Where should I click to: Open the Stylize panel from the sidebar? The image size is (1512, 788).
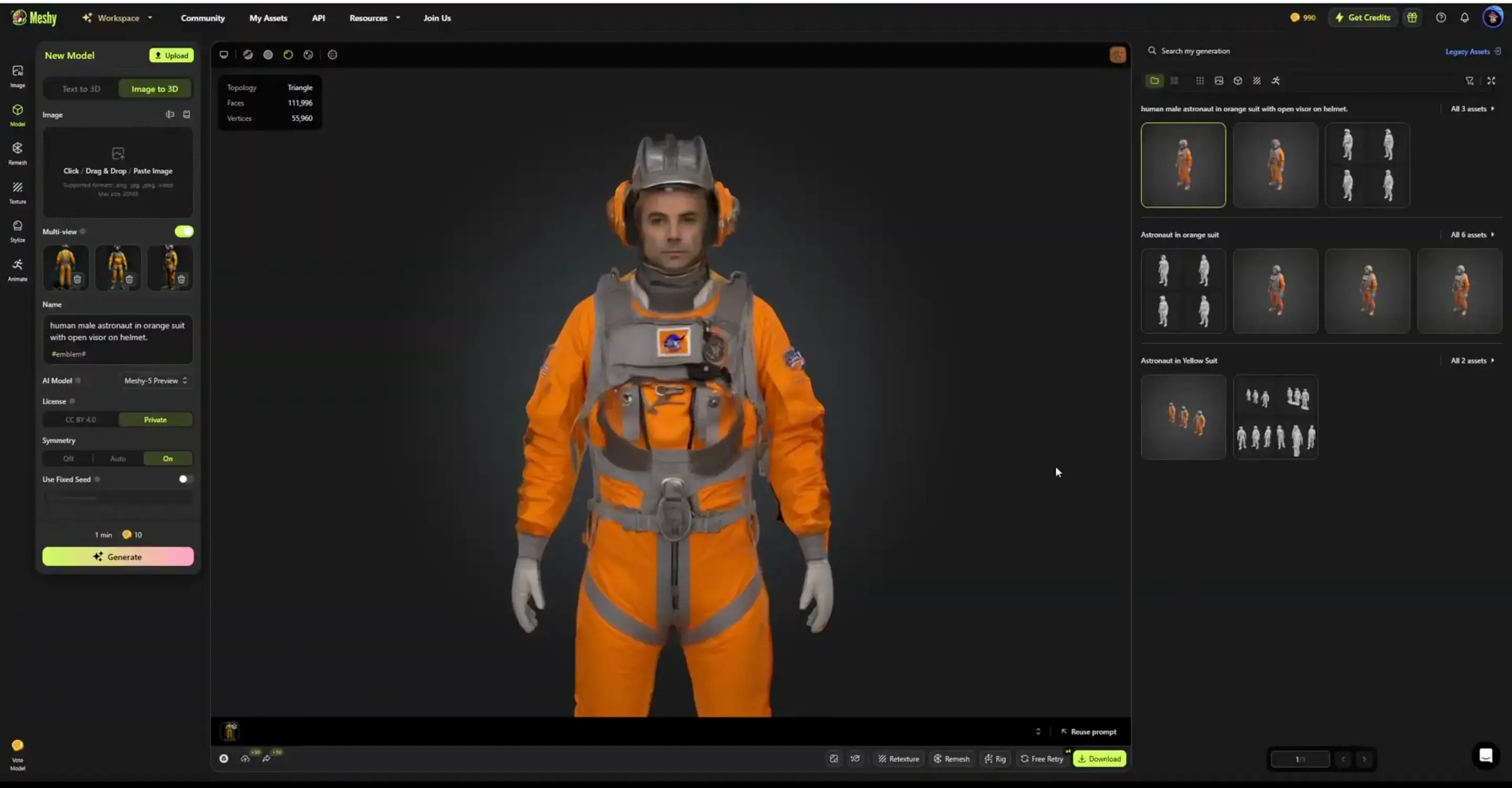[17, 230]
